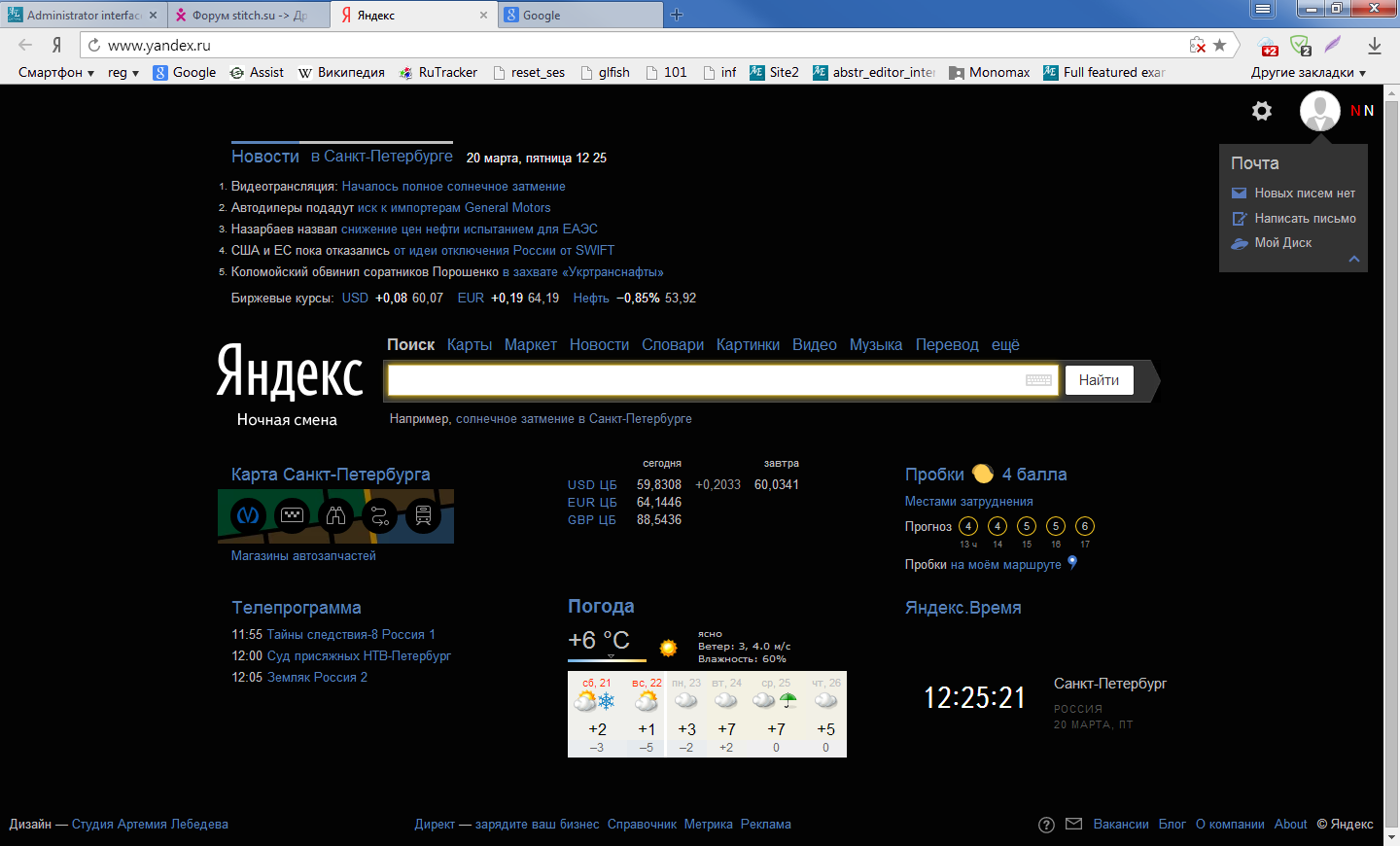Toggle the on-screen keyboard in search box
Screen dimensions: 1400x846
pyautogui.click(x=1038, y=380)
